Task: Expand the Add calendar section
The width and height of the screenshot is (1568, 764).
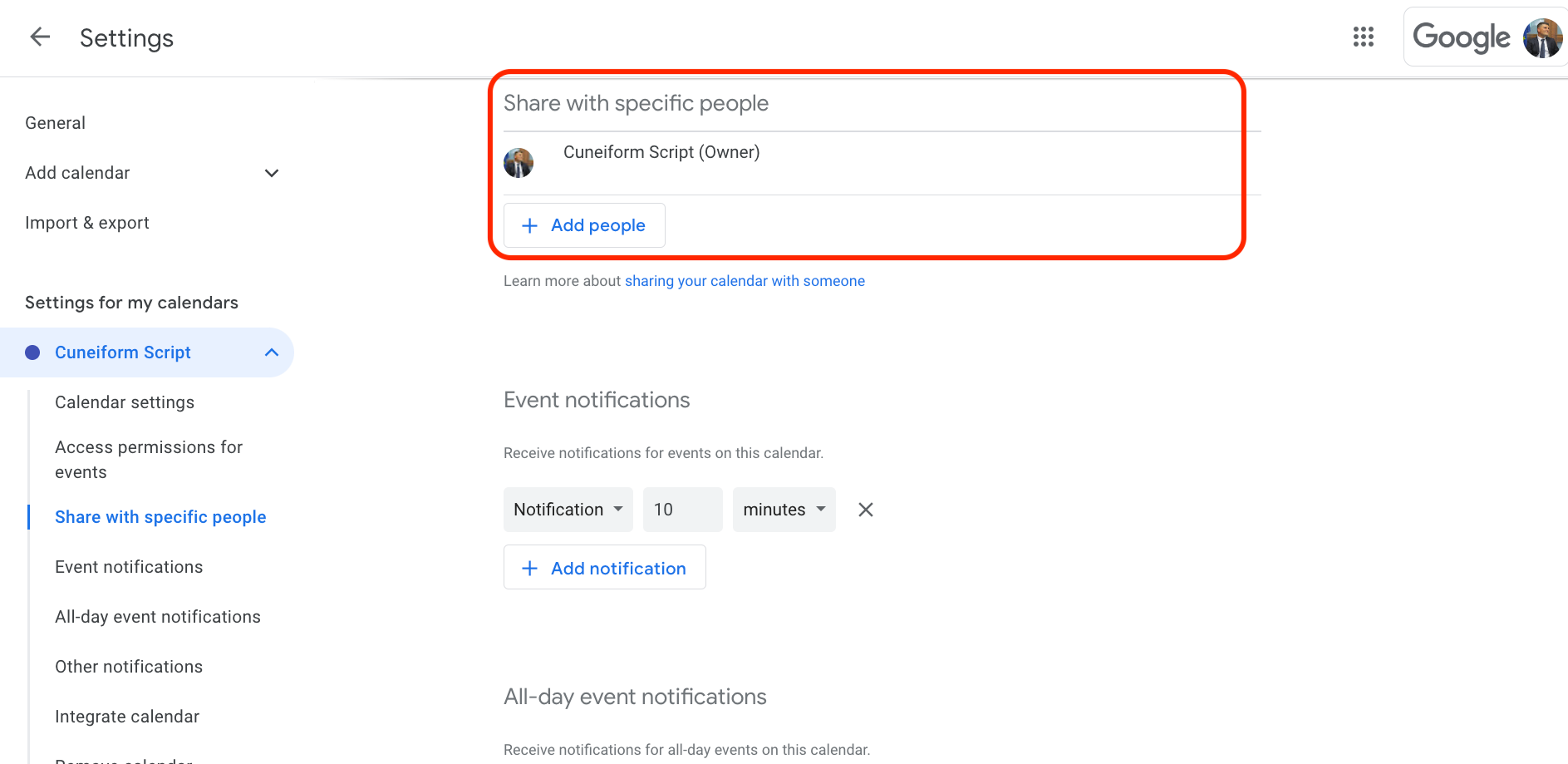Action: 271,173
